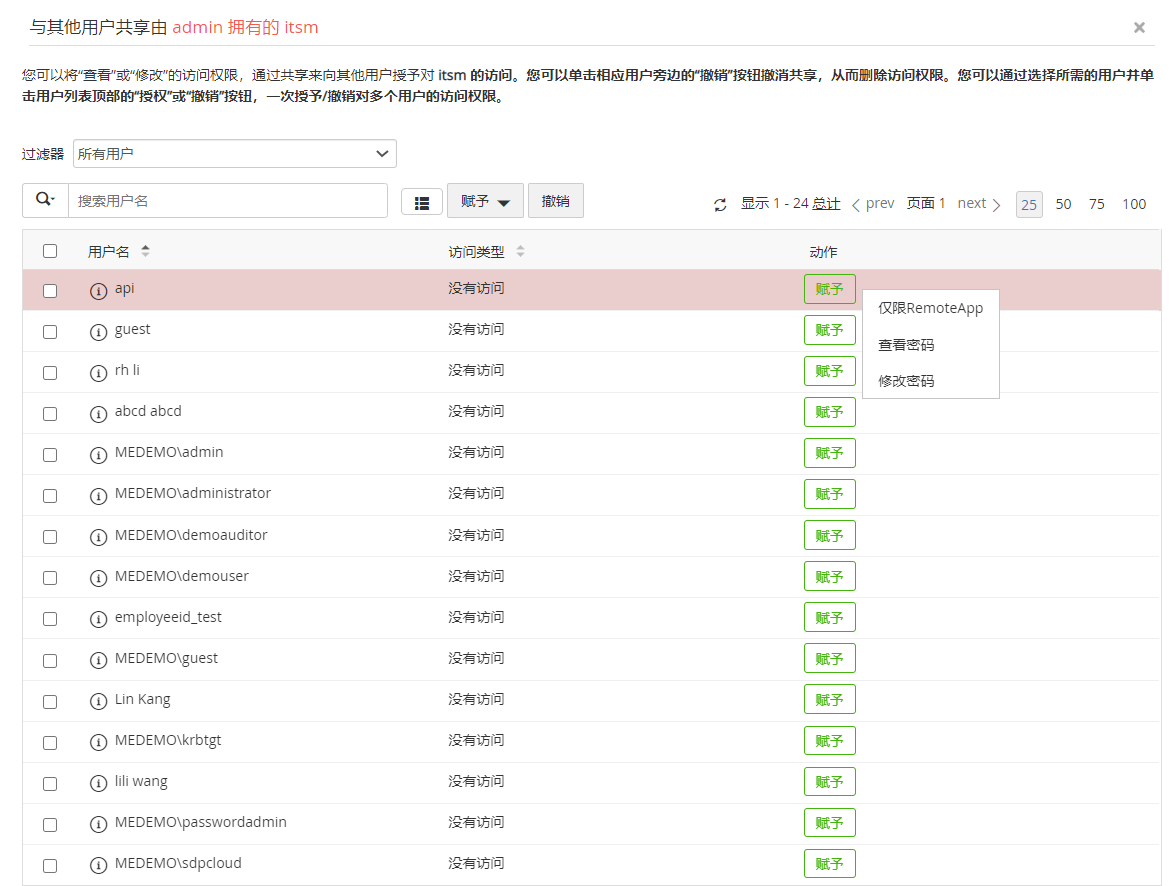Select MEDEMO\admin checkbox
The height and width of the screenshot is (886, 1172).
point(50,455)
